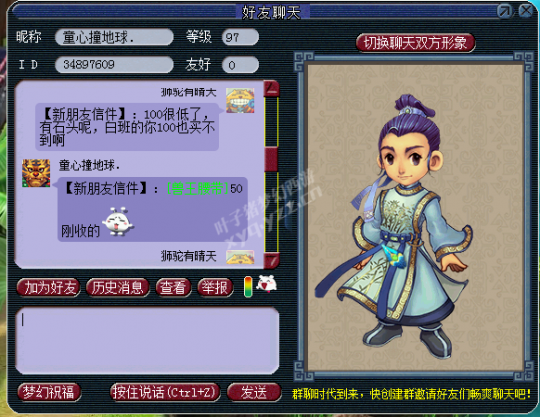Viewport: 540px width, 417px height.
Task: Click the green-to-red signal level indicator
Action: coord(248,286)
